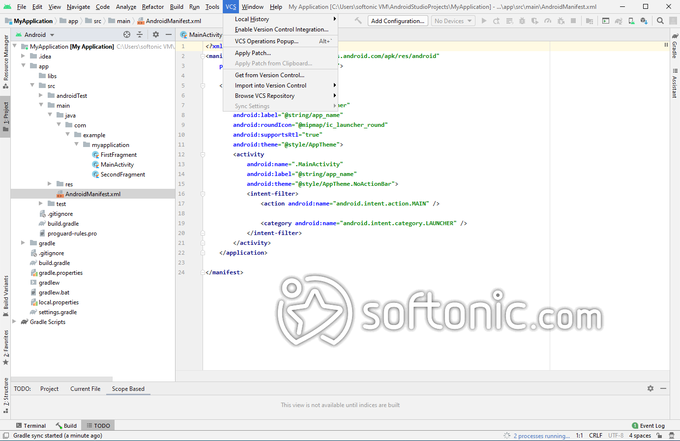Select gradle.properties file in tree

coord(60,273)
